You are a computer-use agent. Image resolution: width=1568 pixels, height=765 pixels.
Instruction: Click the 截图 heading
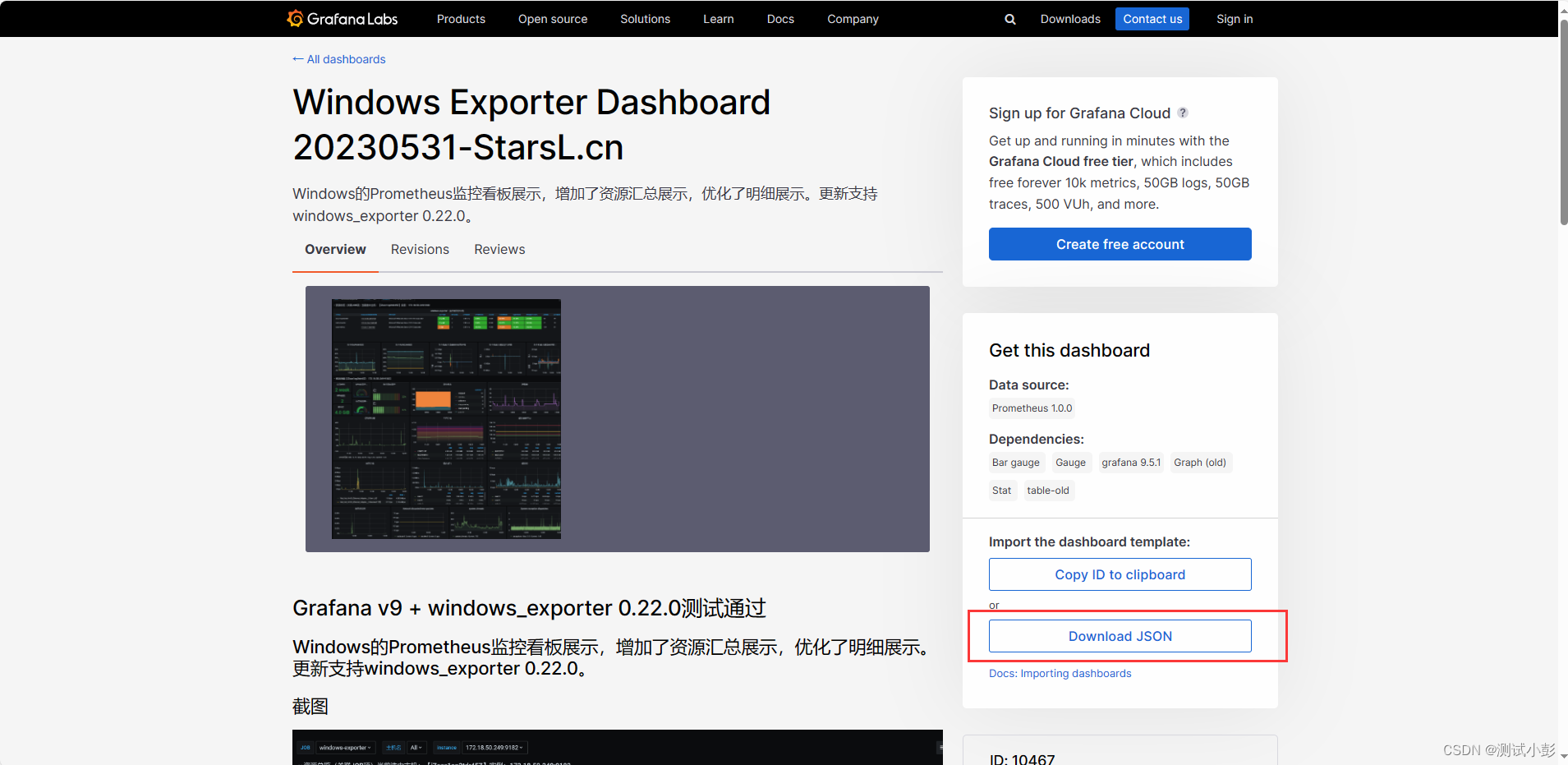tap(310, 707)
